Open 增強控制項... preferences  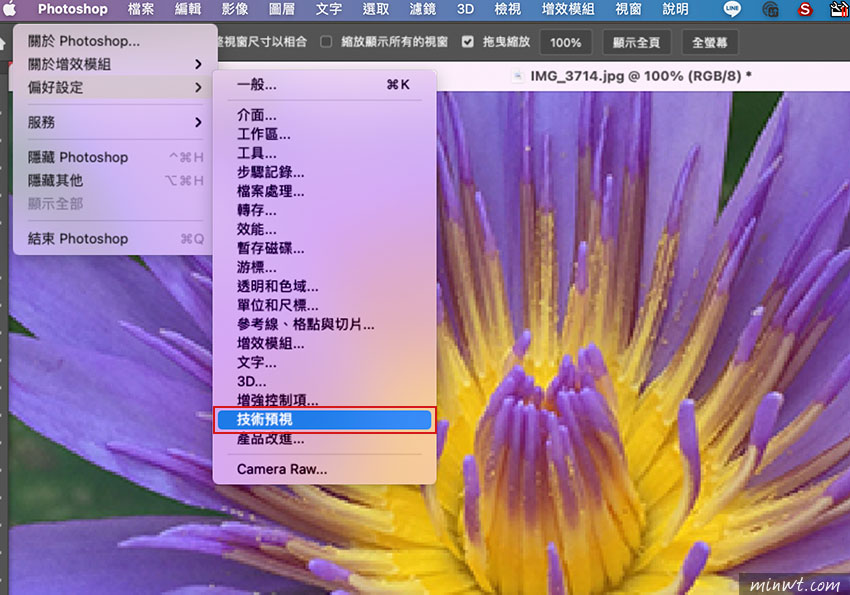pos(324,400)
